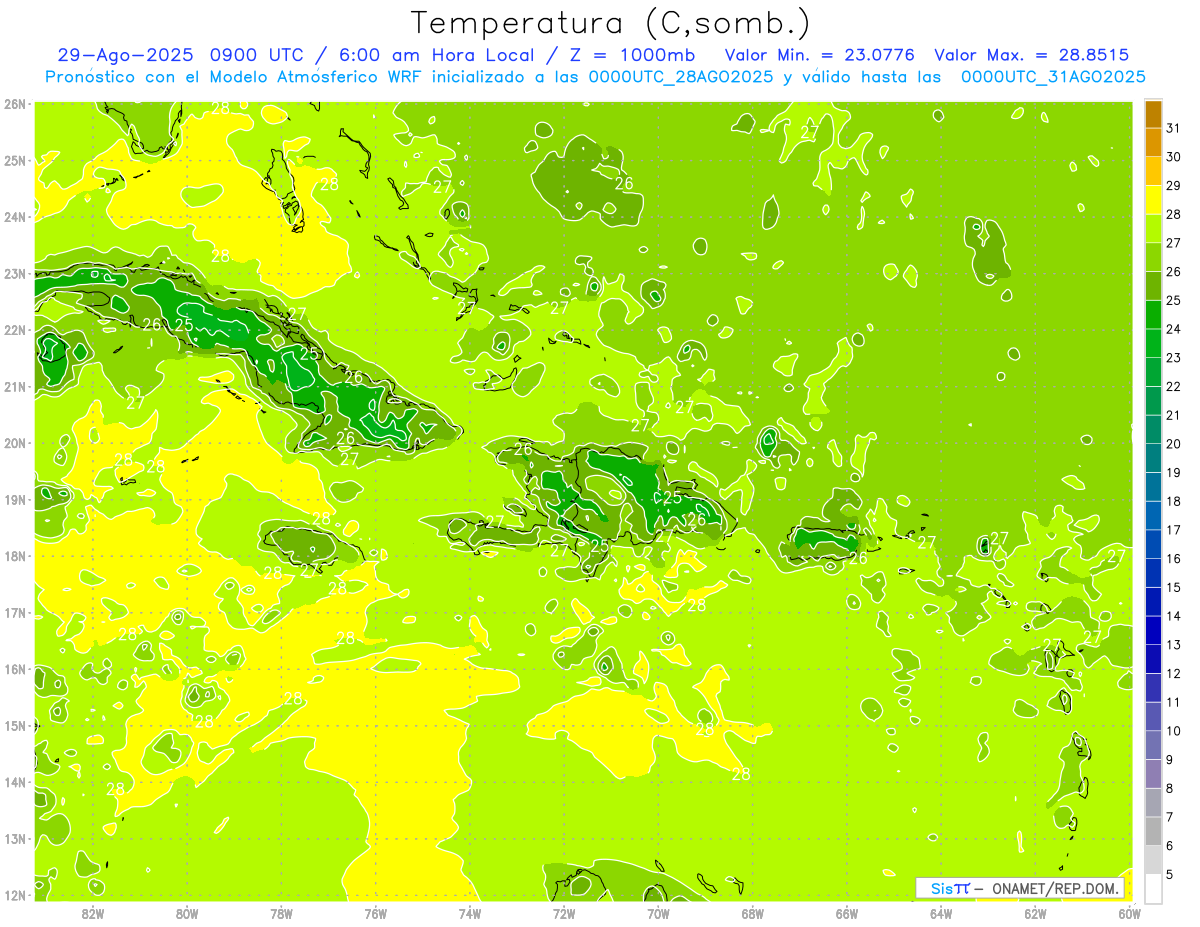Click the legend segment between 30 and 31
The width and height of the screenshot is (1200, 927).
pyautogui.click(x=1153, y=142)
